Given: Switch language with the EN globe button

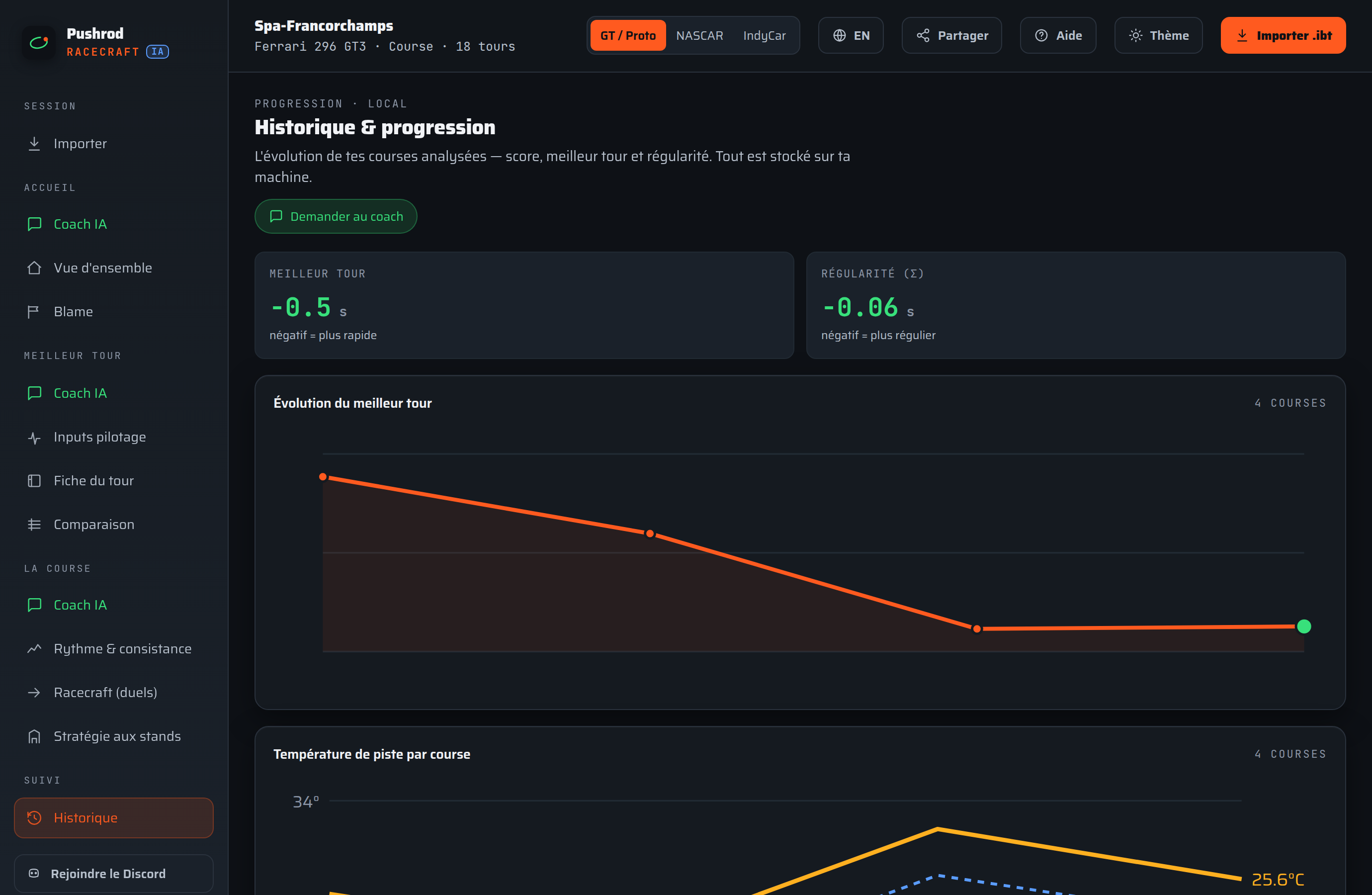Looking at the screenshot, I should click(x=851, y=35).
